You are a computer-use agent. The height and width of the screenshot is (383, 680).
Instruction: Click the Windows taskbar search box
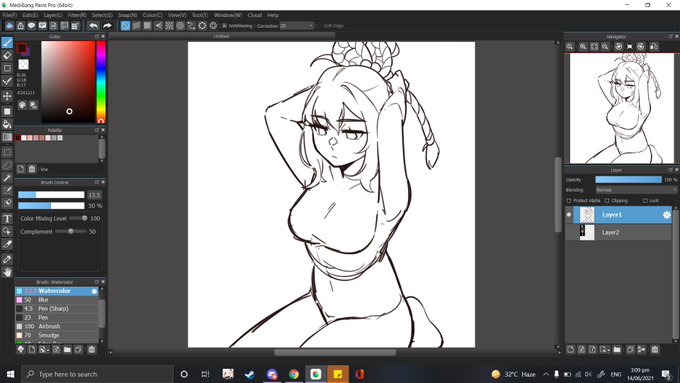97,374
